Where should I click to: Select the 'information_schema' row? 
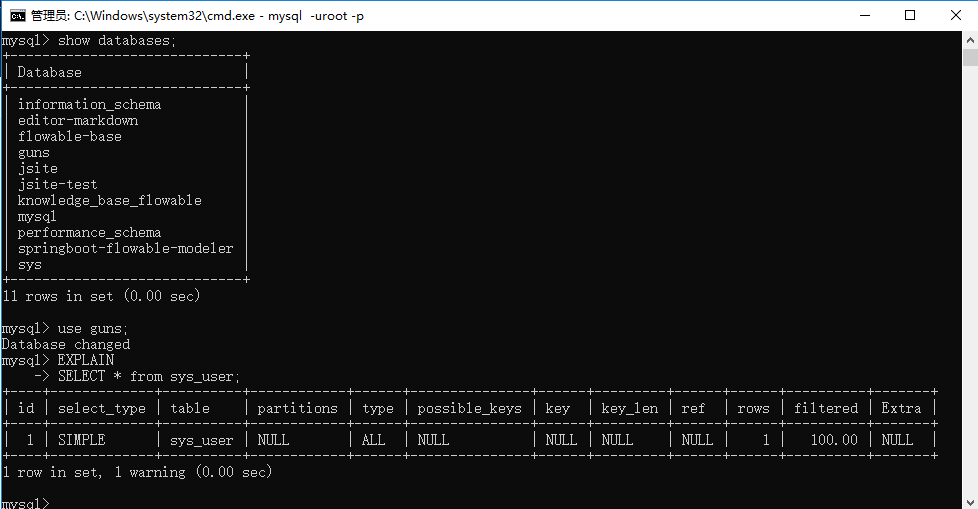[x=89, y=104]
